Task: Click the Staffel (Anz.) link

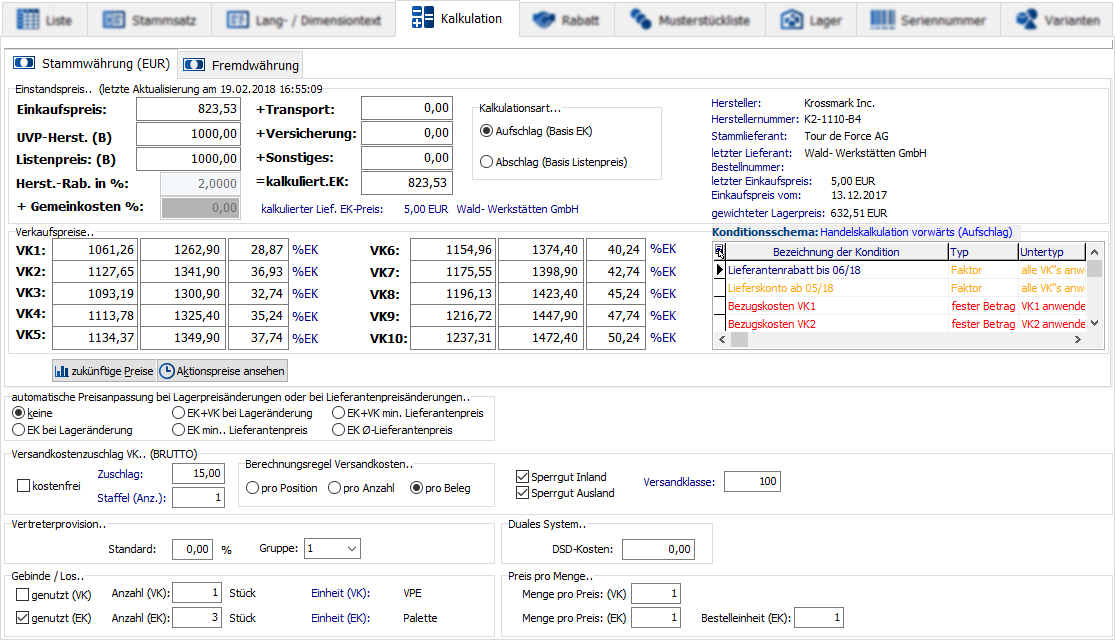Action: [x=132, y=498]
